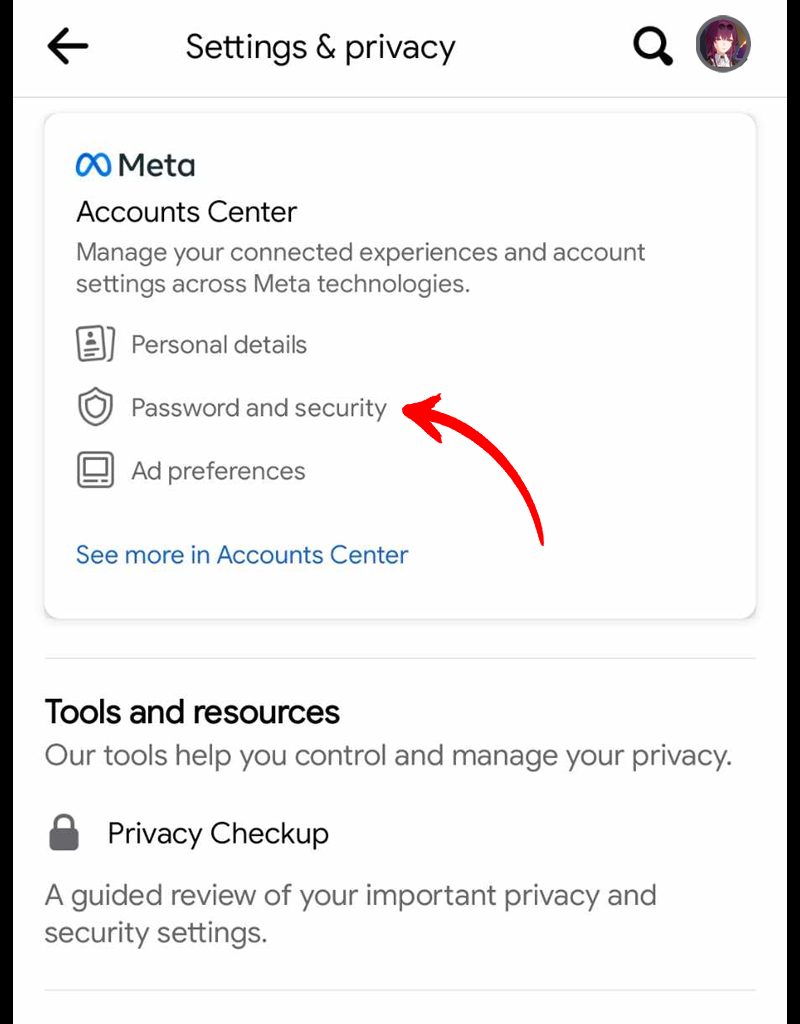Open search with the magnifier icon

tap(652, 46)
